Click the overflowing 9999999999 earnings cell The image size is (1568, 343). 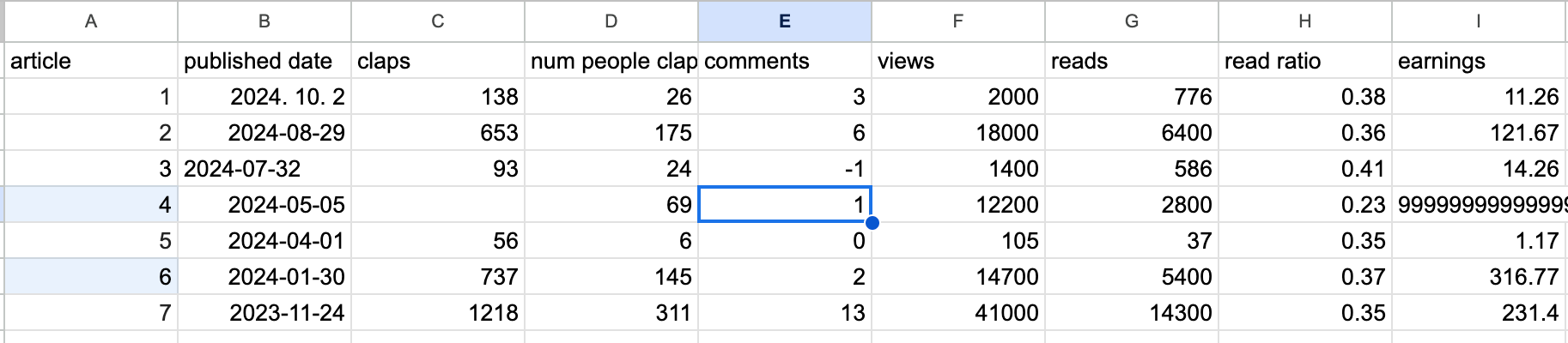pyautogui.click(x=1478, y=205)
